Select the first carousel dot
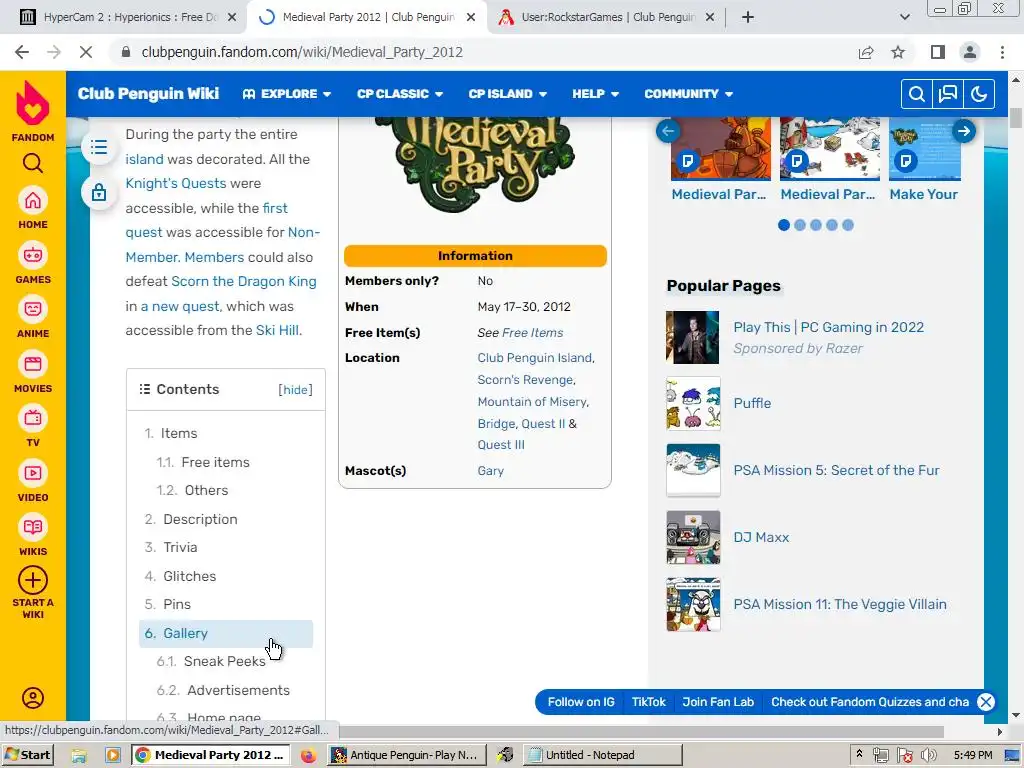This screenshot has height=768, width=1024. 784,225
